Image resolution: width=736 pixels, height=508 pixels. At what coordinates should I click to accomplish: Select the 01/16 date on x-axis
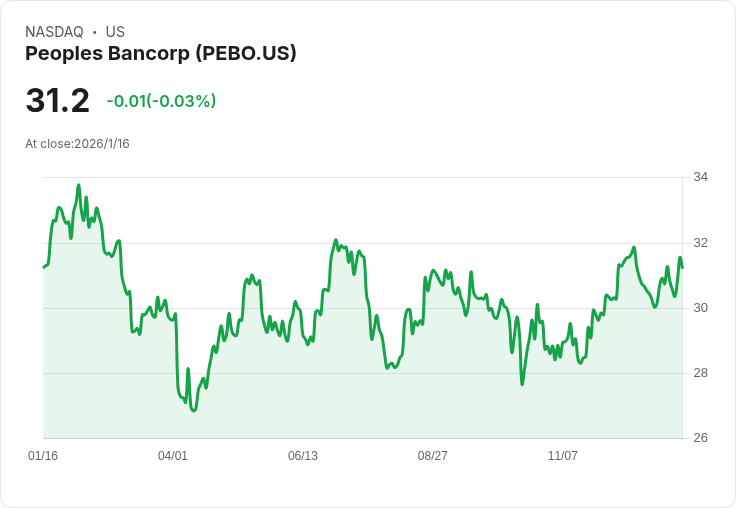coord(43,456)
